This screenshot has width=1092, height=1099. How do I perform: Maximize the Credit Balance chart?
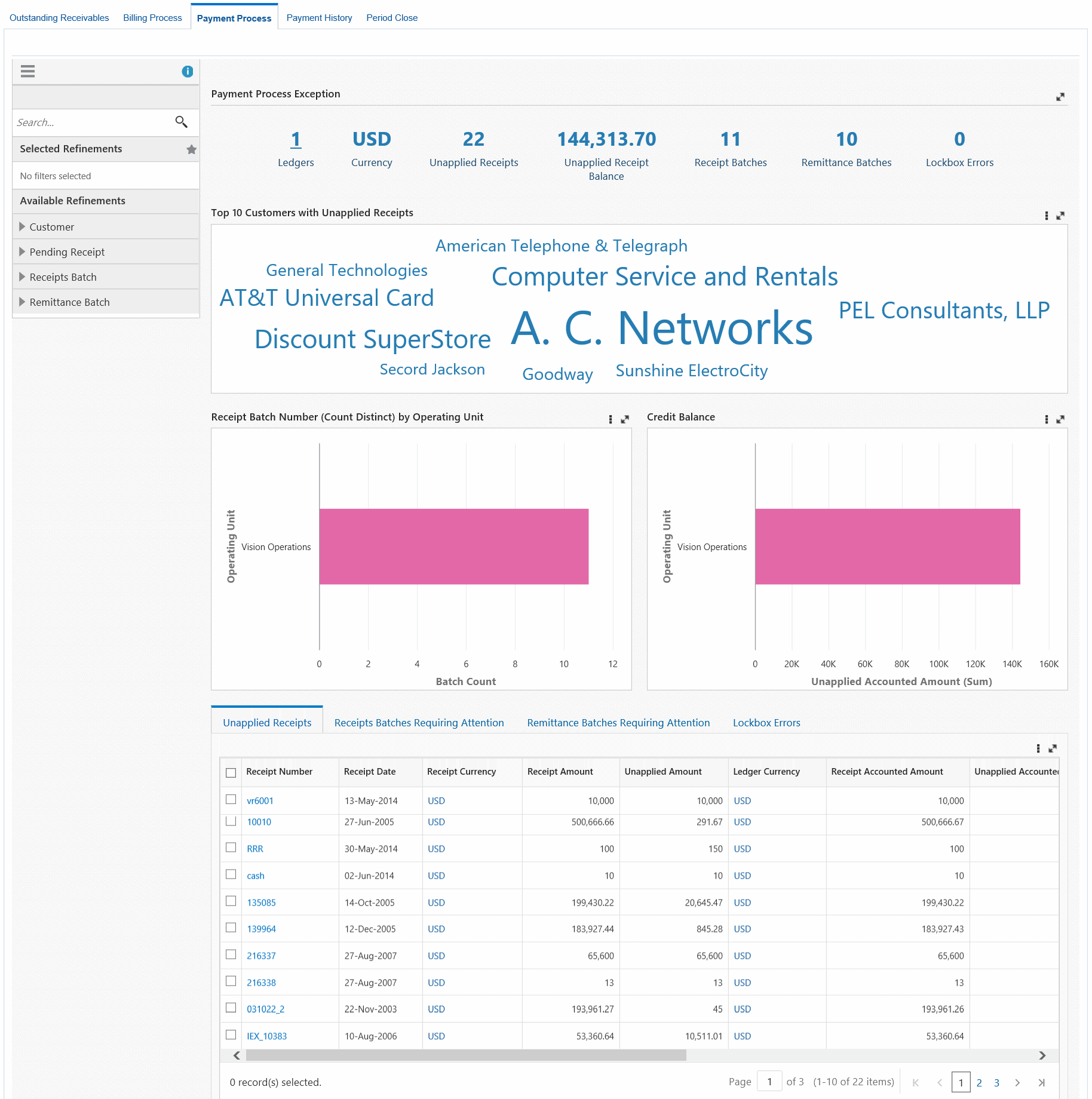[1060, 419]
